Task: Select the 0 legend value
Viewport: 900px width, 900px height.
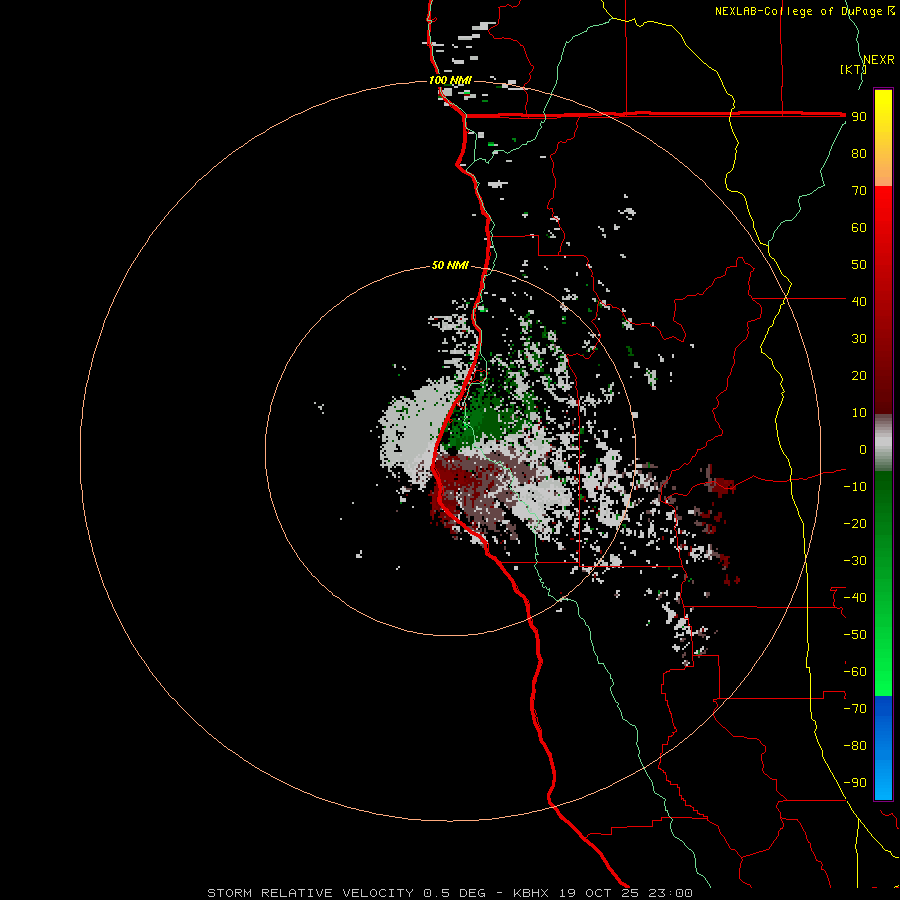Action: 863,450
